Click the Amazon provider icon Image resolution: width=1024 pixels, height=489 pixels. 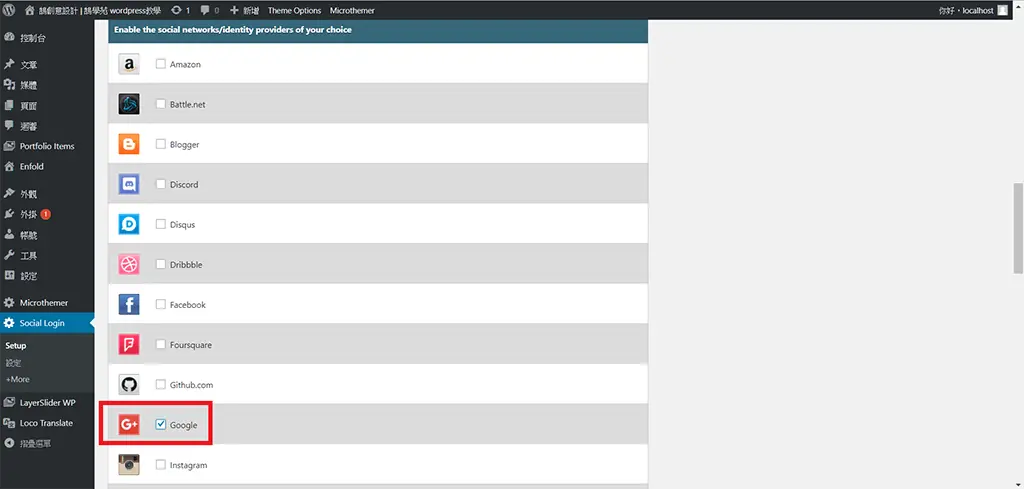coord(129,64)
